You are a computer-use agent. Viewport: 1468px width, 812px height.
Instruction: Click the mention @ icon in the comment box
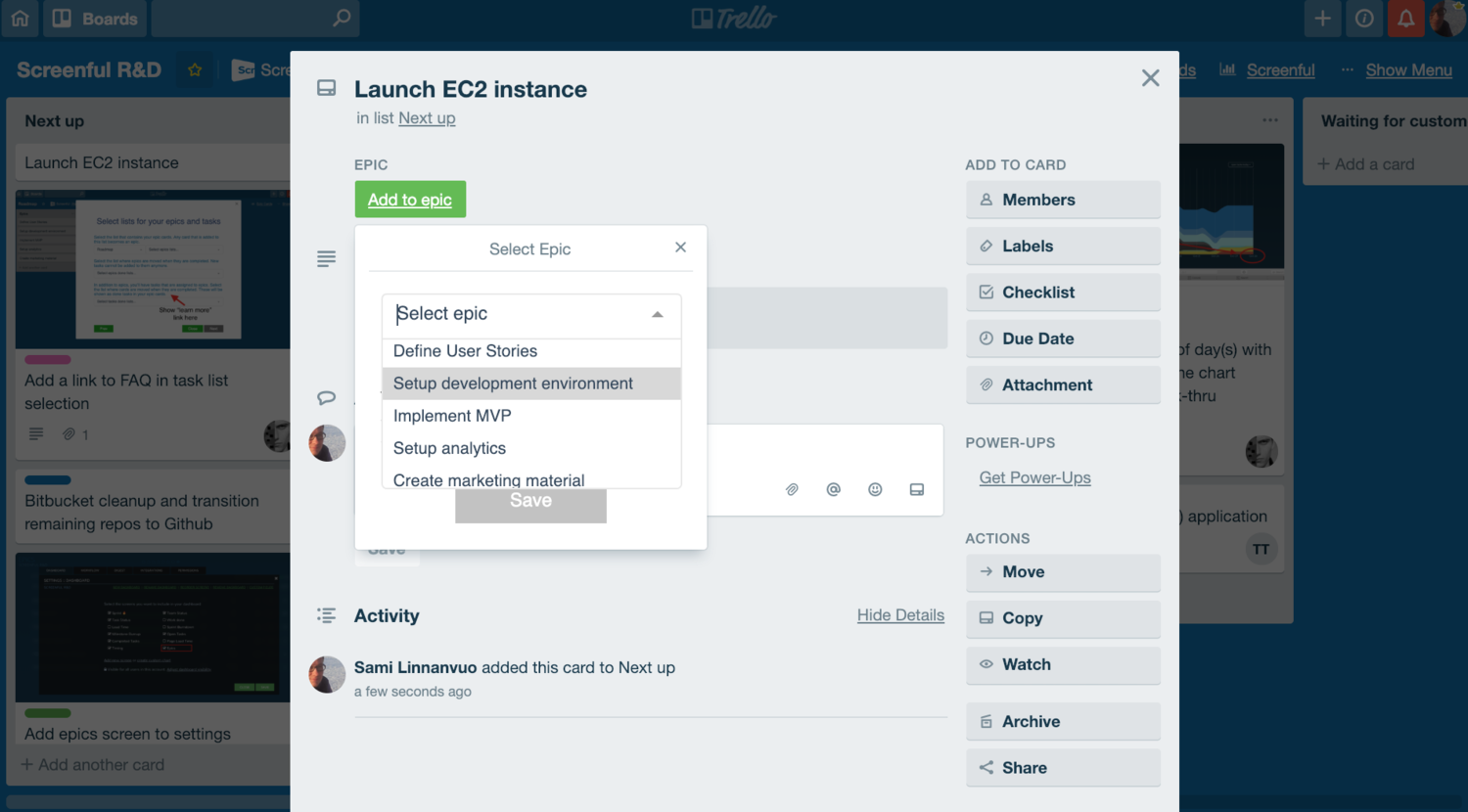833,489
